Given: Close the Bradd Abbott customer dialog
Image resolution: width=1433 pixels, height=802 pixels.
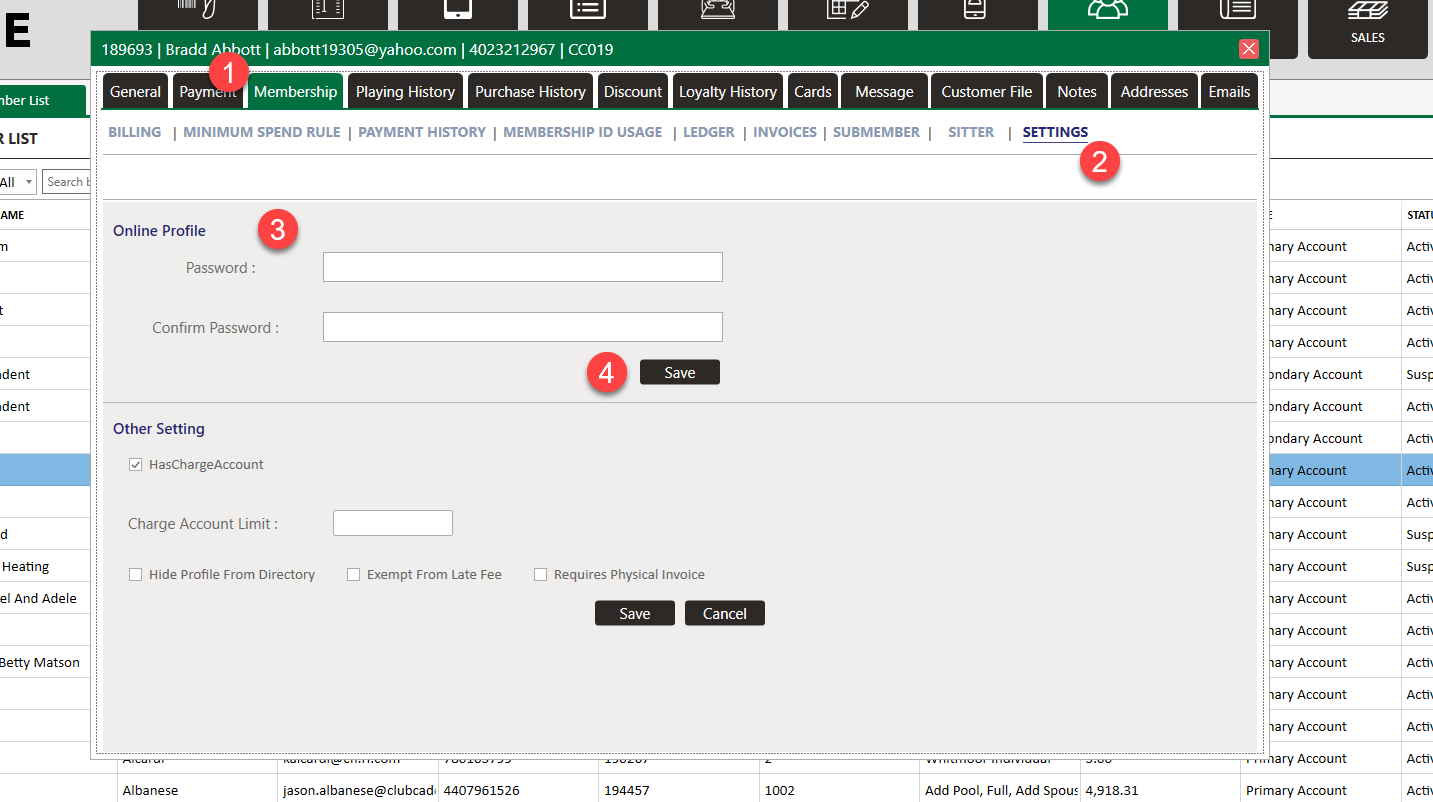Looking at the screenshot, I should (x=1248, y=49).
